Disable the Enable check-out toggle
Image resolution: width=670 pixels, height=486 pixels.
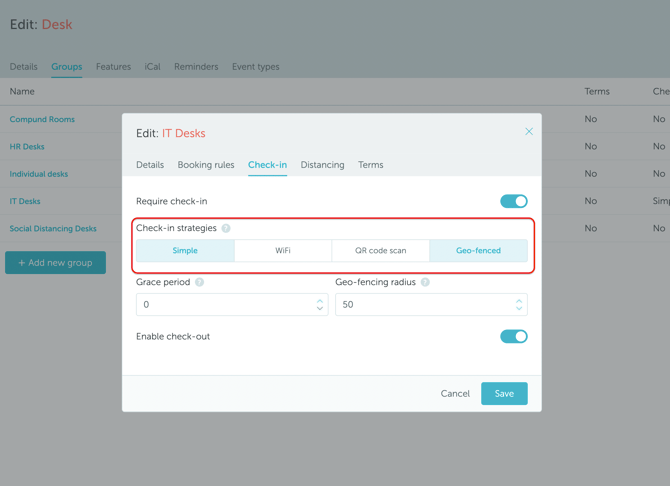pyautogui.click(x=513, y=337)
